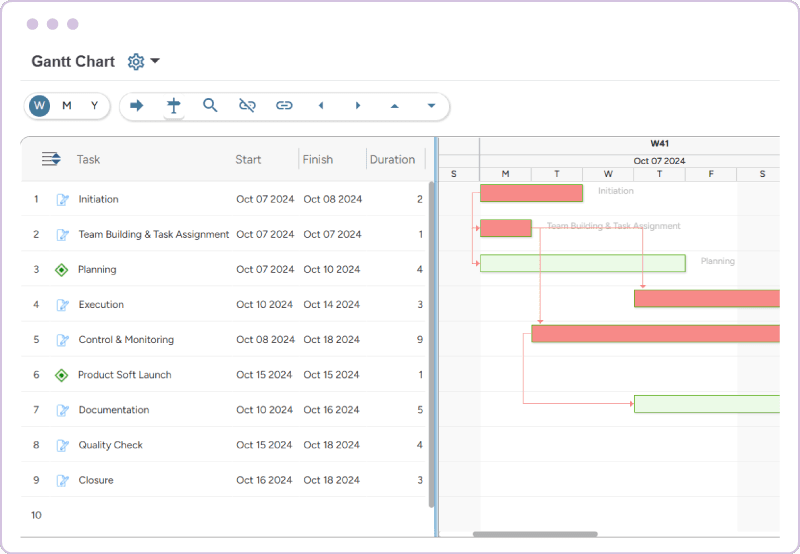Click the left triangle outdent icon

click(x=321, y=106)
